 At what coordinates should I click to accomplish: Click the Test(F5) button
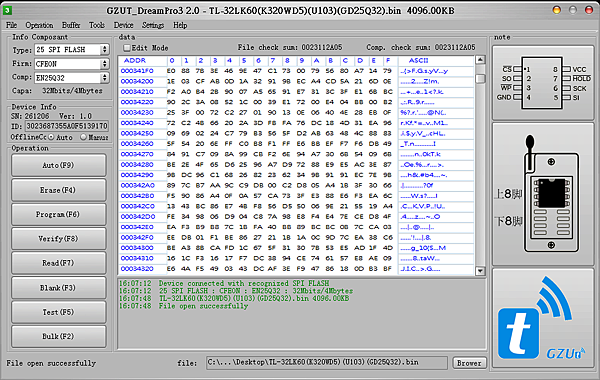point(59,312)
